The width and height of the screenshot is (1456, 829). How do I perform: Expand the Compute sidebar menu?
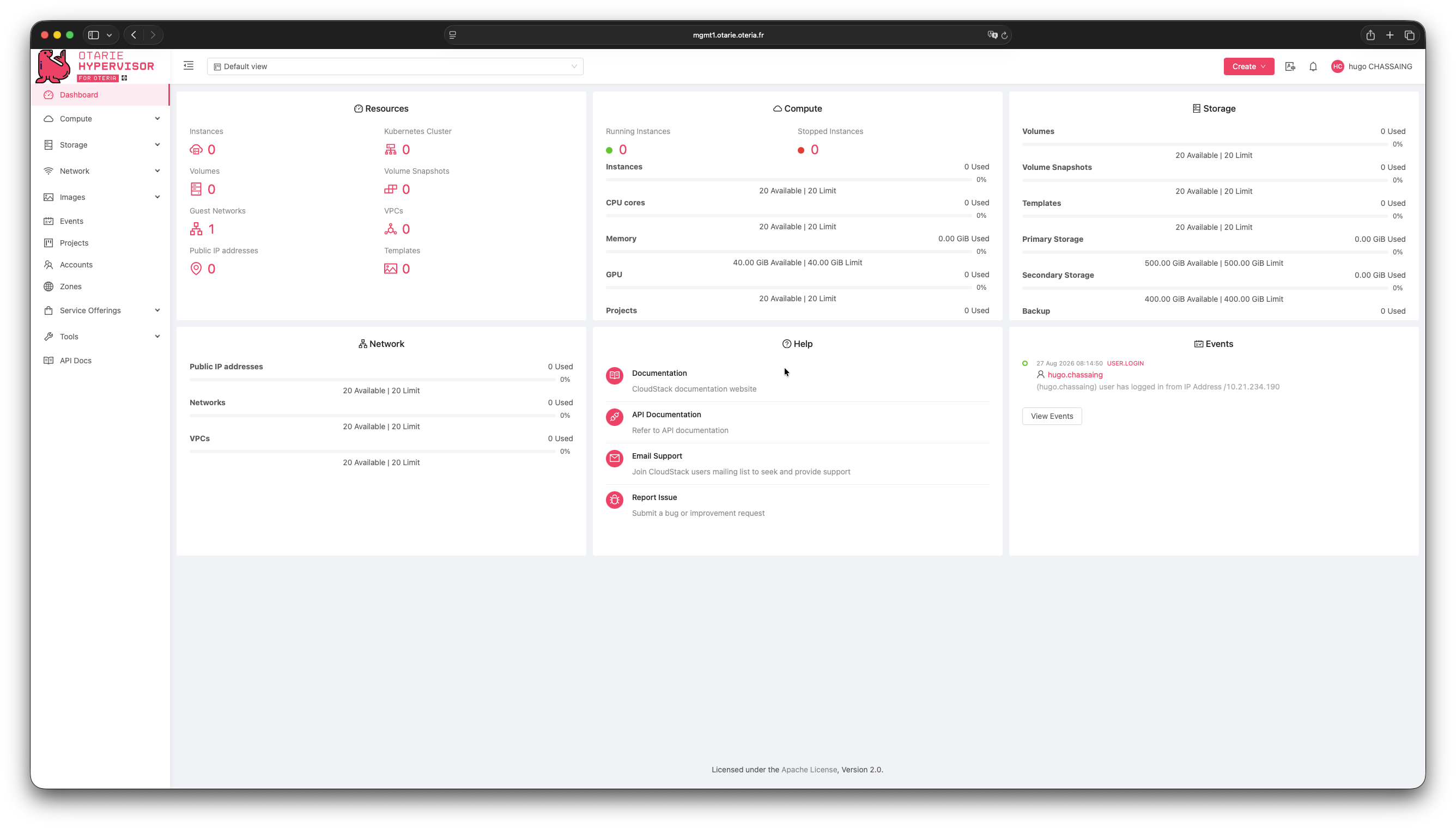click(101, 119)
